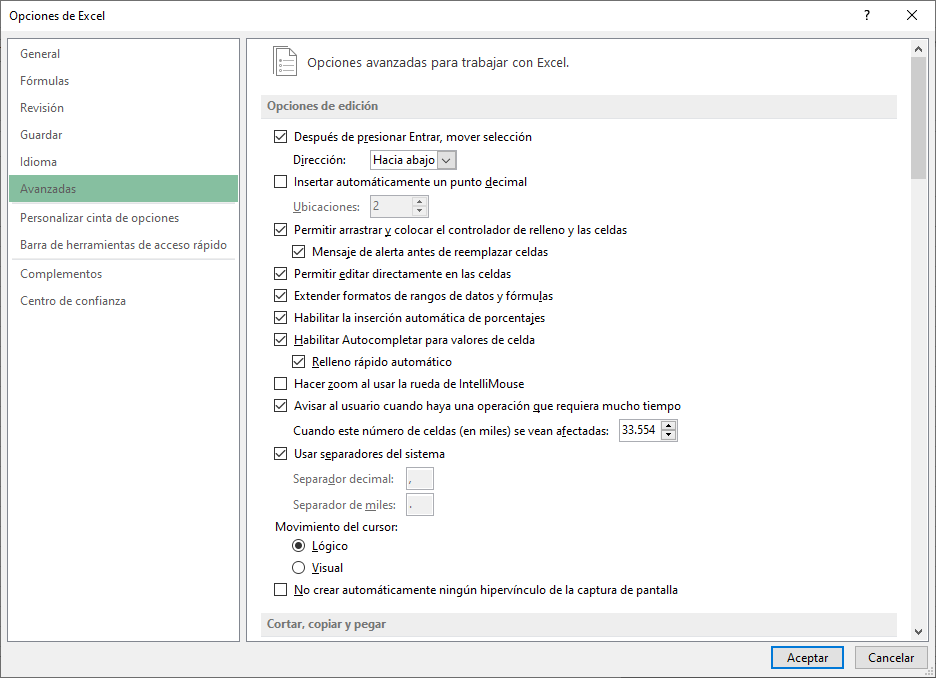Disable 'Habilitar la inserción automática de porcentajes'
Image resolution: width=936 pixels, height=678 pixels.
[281, 318]
